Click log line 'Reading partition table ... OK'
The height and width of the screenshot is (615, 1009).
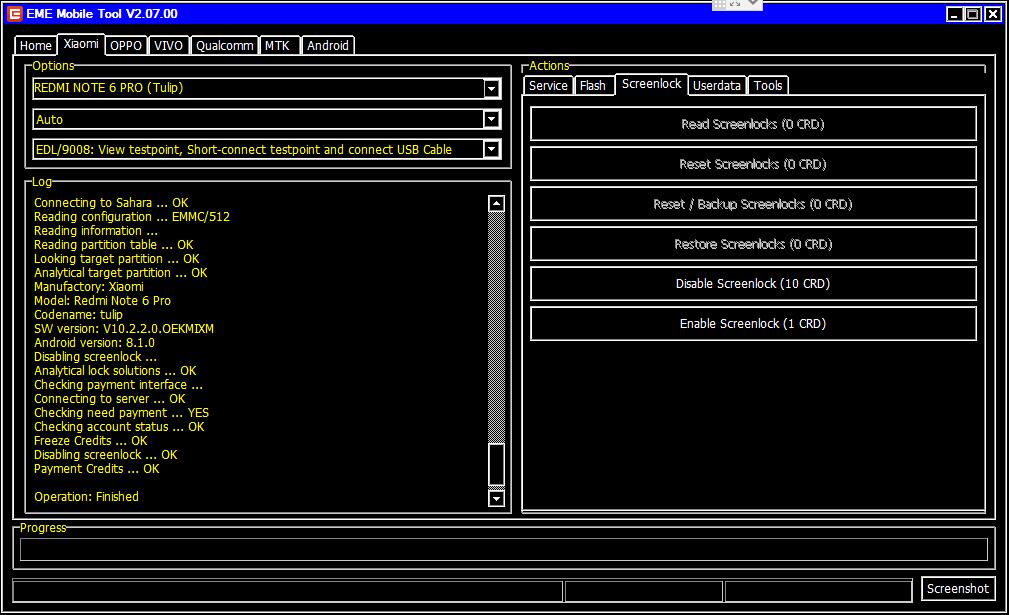113,244
